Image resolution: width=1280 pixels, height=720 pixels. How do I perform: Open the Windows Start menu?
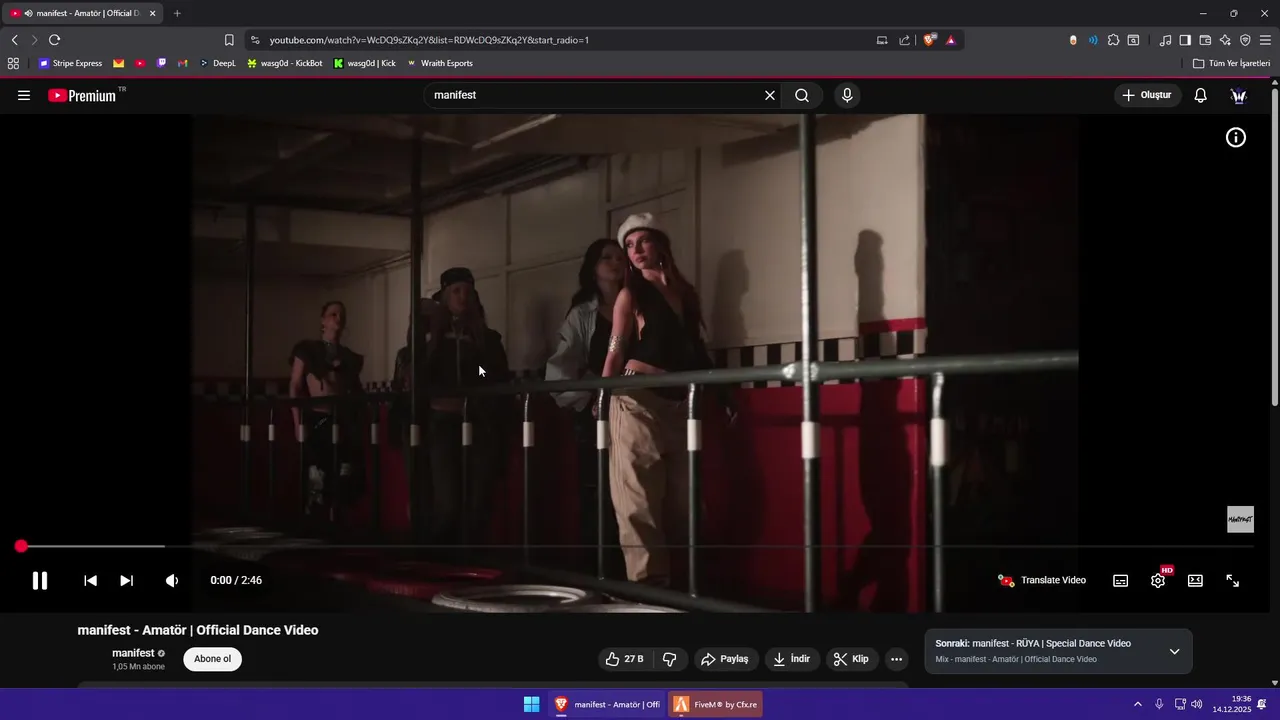click(531, 704)
